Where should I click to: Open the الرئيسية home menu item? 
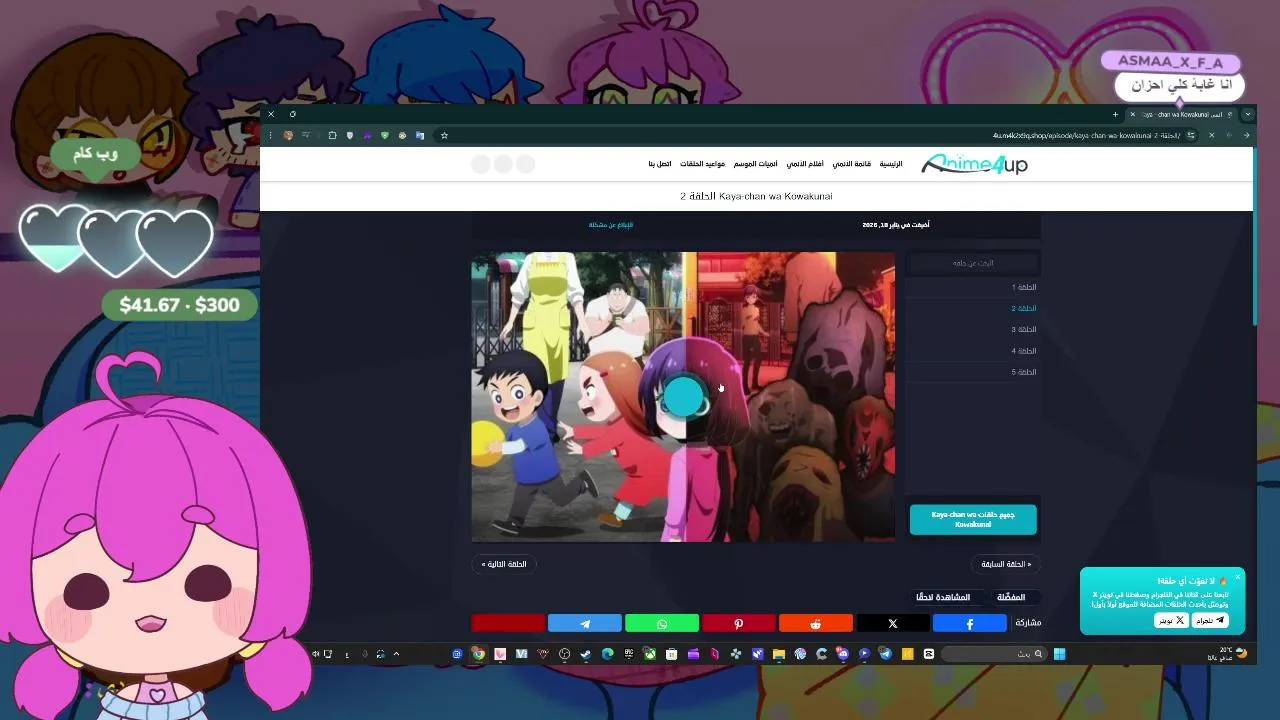[891, 164]
